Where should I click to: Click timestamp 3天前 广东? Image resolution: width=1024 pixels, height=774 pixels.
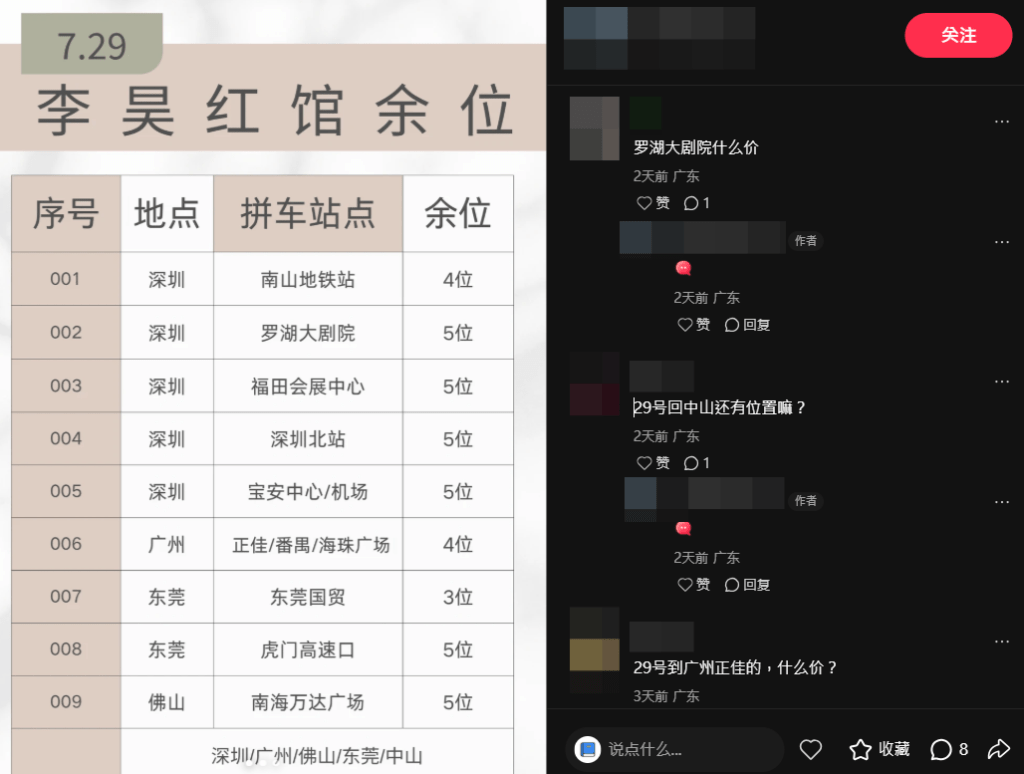click(x=665, y=696)
